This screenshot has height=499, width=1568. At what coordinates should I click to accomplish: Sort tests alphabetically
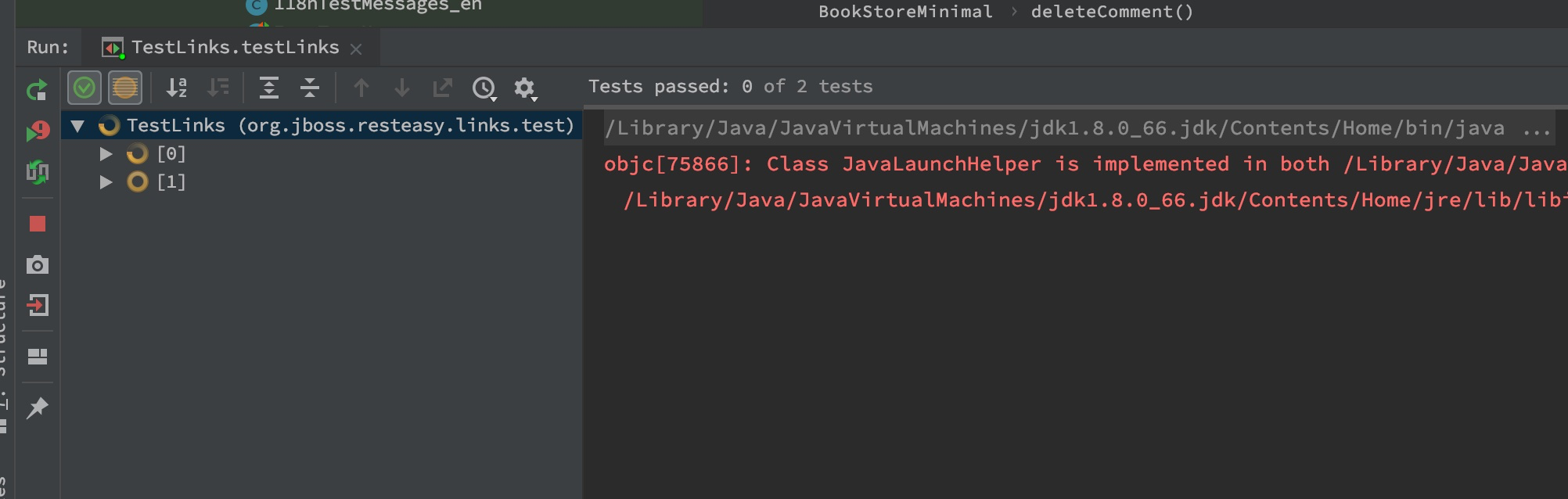click(x=177, y=88)
